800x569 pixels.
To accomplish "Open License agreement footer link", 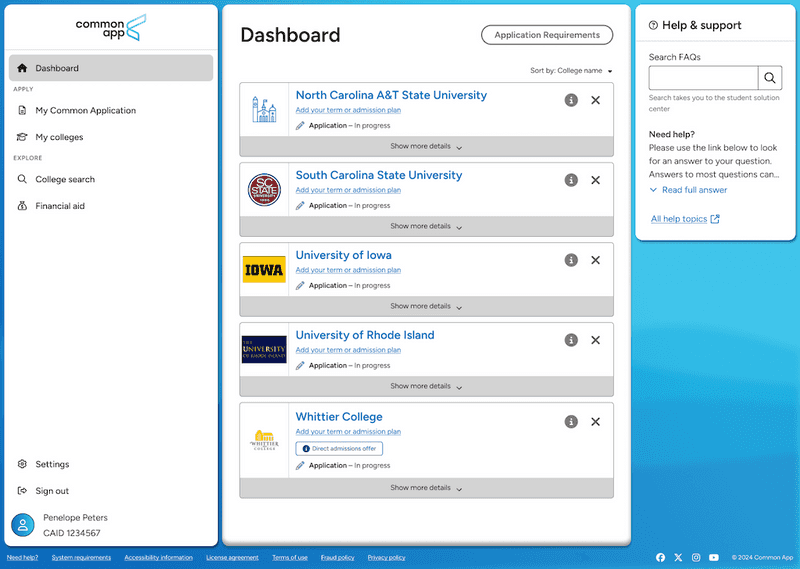I will (x=232, y=557).
